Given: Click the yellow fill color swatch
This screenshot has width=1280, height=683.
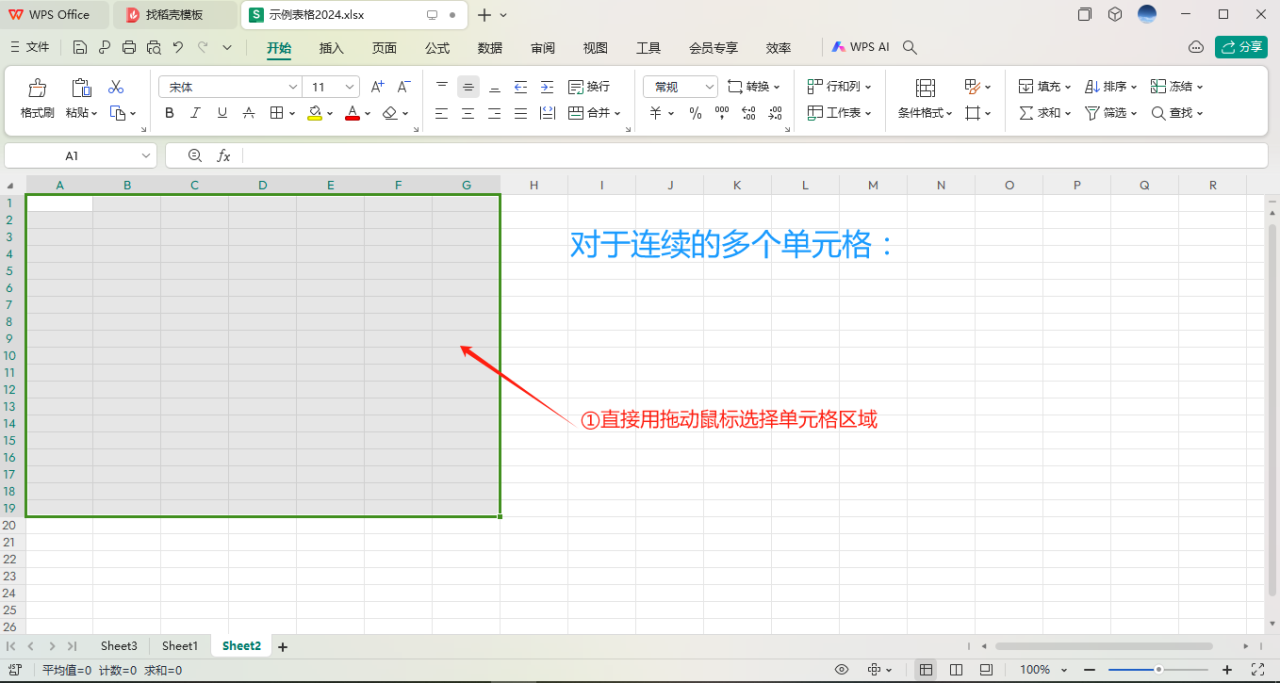Looking at the screenshot, I should 315,114.
